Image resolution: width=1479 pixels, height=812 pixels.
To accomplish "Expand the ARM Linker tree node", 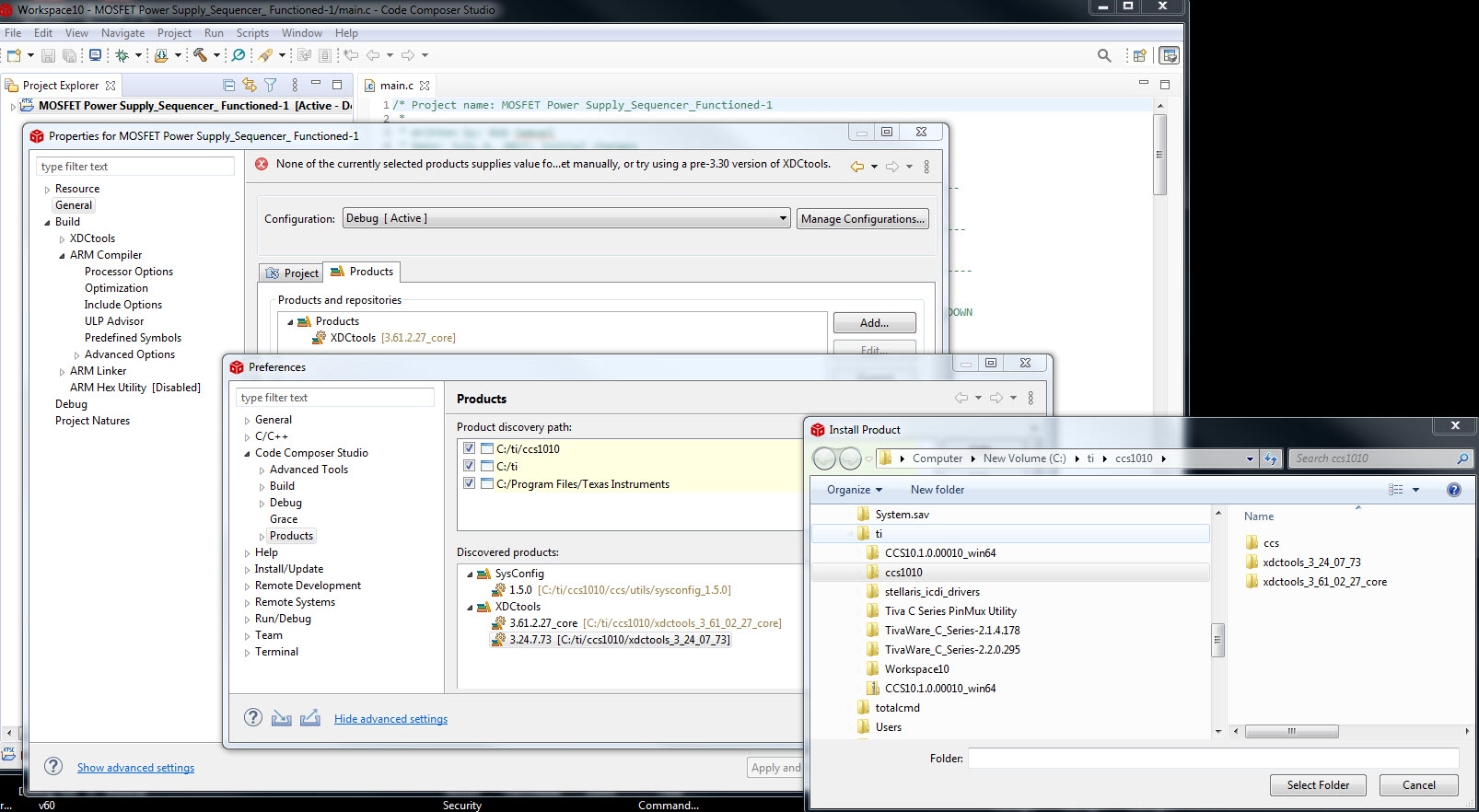I will click(x=62, y=371).
